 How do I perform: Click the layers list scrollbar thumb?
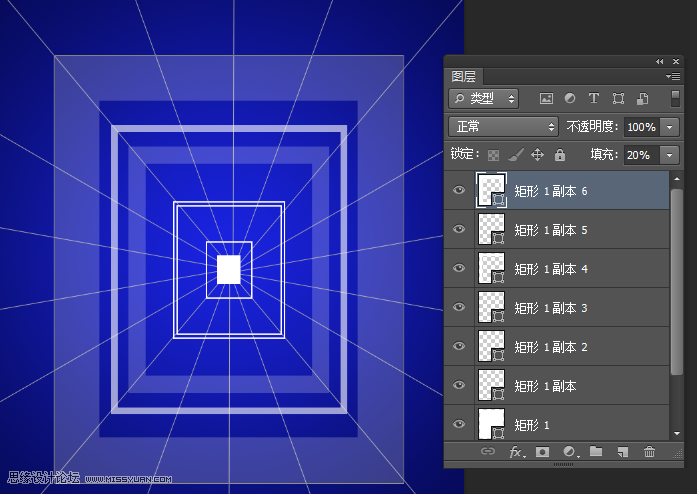[677, 282]
